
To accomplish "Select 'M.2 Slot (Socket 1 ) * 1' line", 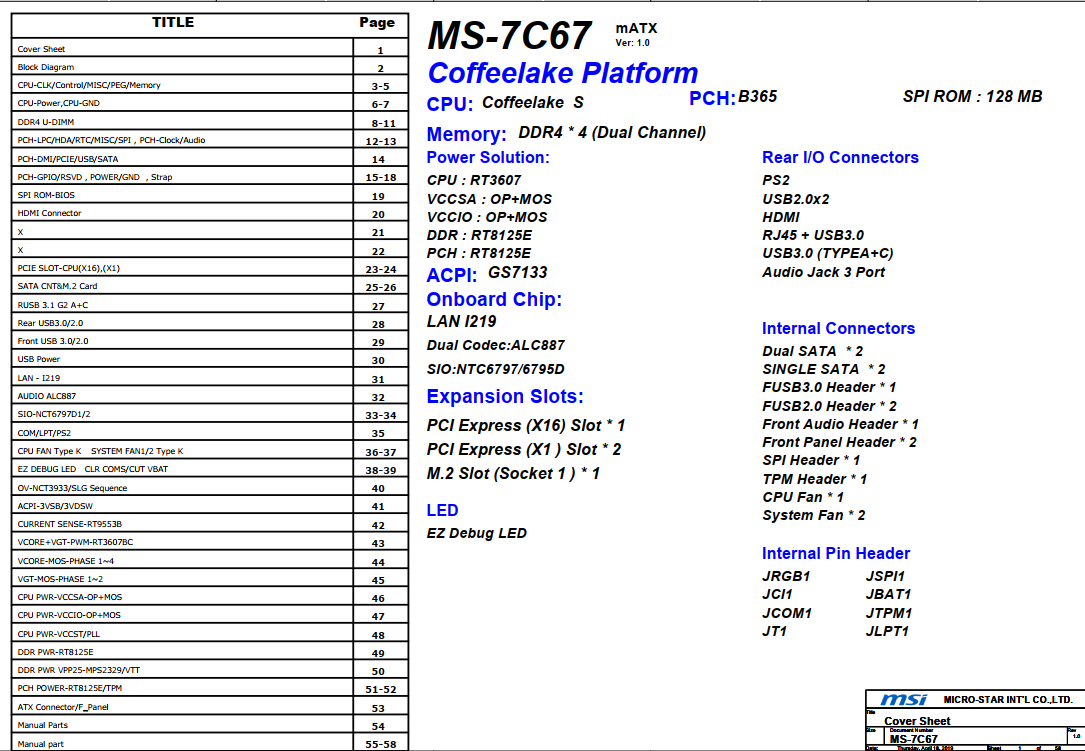I will [x=513, y=473].
